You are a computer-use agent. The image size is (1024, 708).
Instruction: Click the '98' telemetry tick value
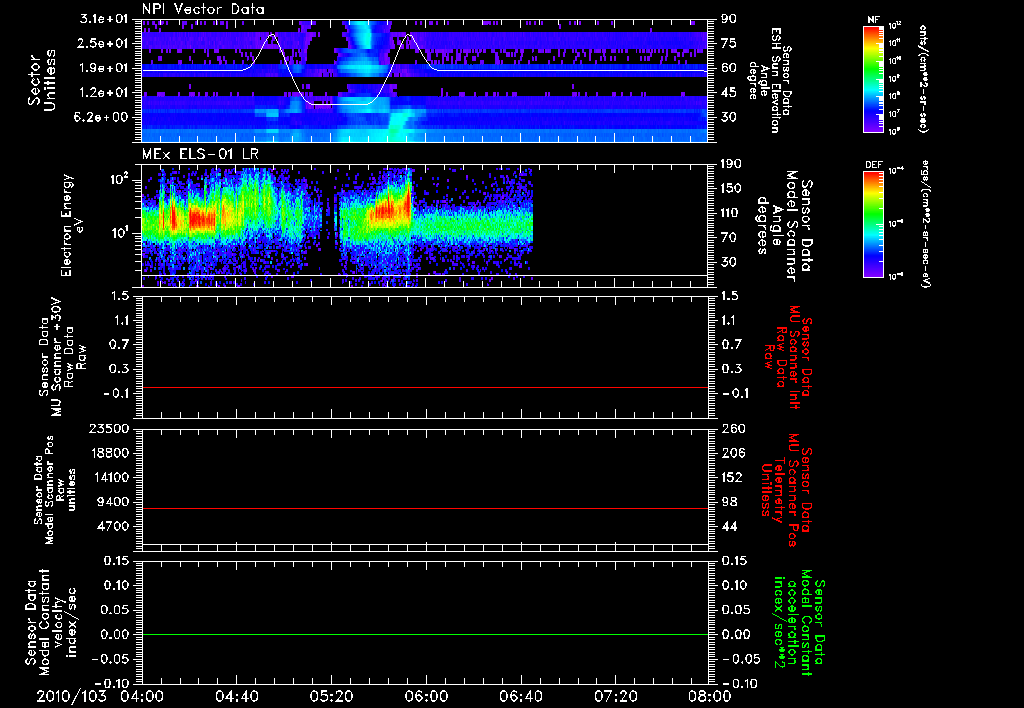(x=728, y=502)
